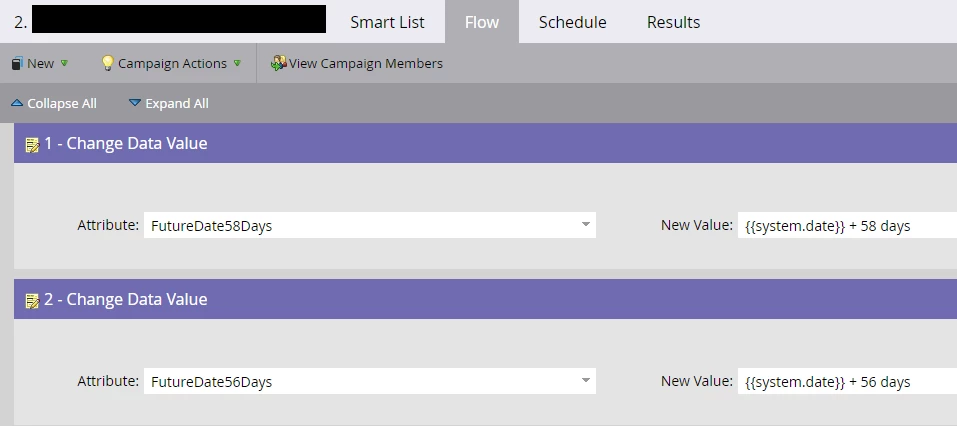Go to the Schedule tab

[572, 22]
